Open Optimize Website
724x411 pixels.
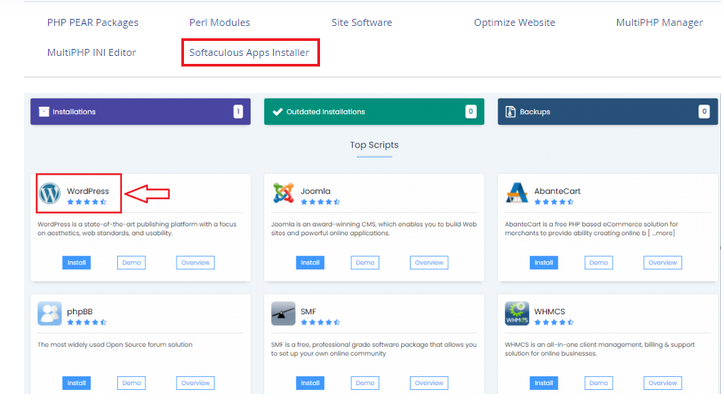click(514, 23)
